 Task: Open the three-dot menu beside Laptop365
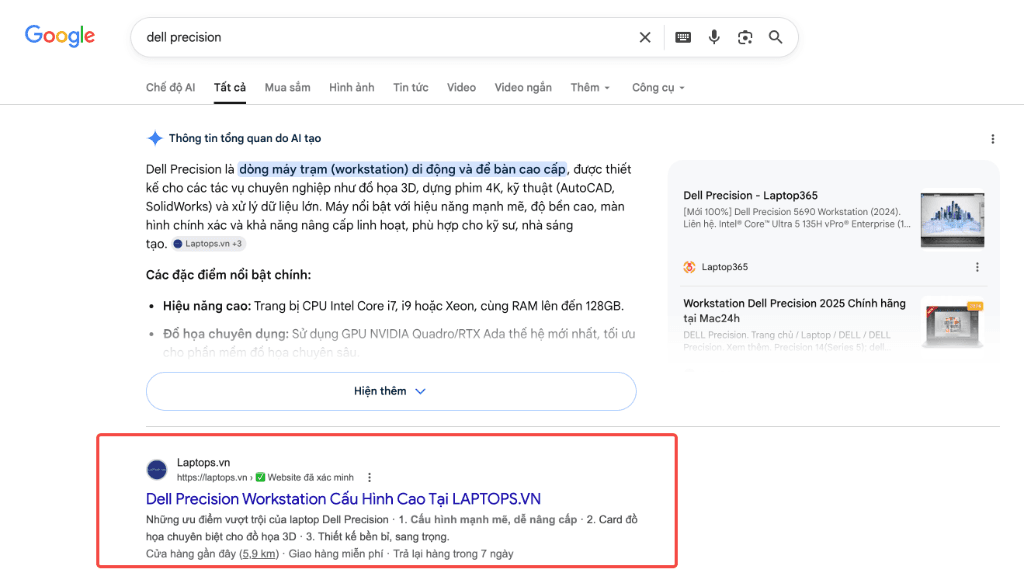[977, 267]
